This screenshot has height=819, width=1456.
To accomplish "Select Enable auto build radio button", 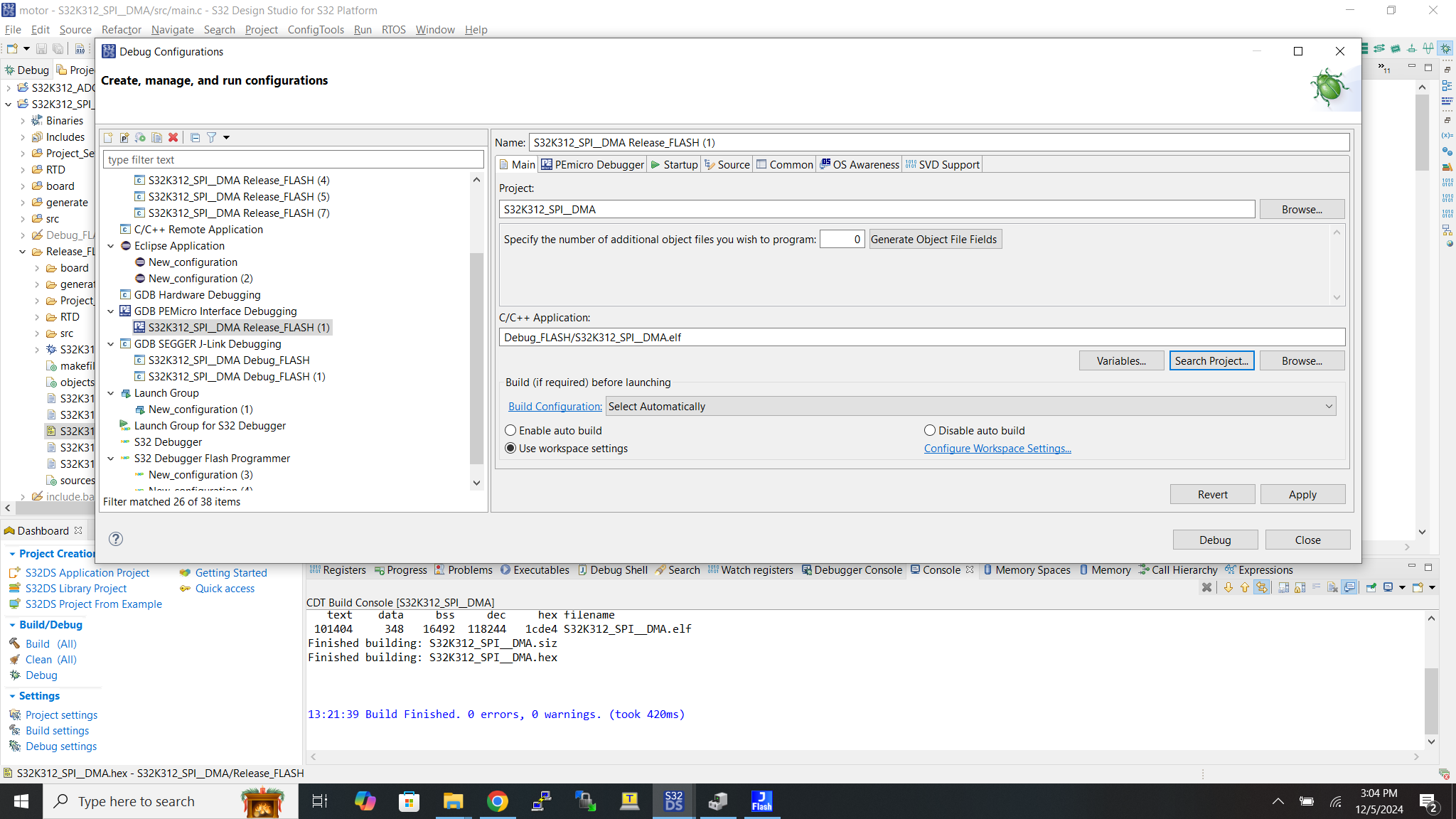I will point(510,430).
